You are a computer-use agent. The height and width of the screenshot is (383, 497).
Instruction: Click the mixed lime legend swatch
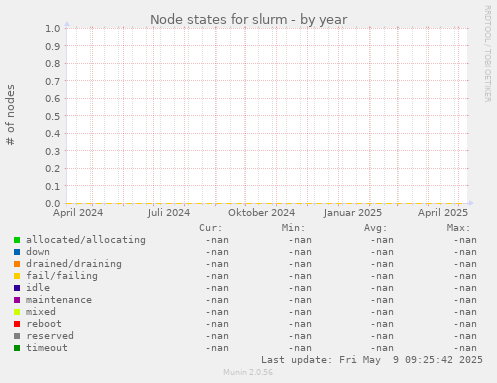coord(17,312)
